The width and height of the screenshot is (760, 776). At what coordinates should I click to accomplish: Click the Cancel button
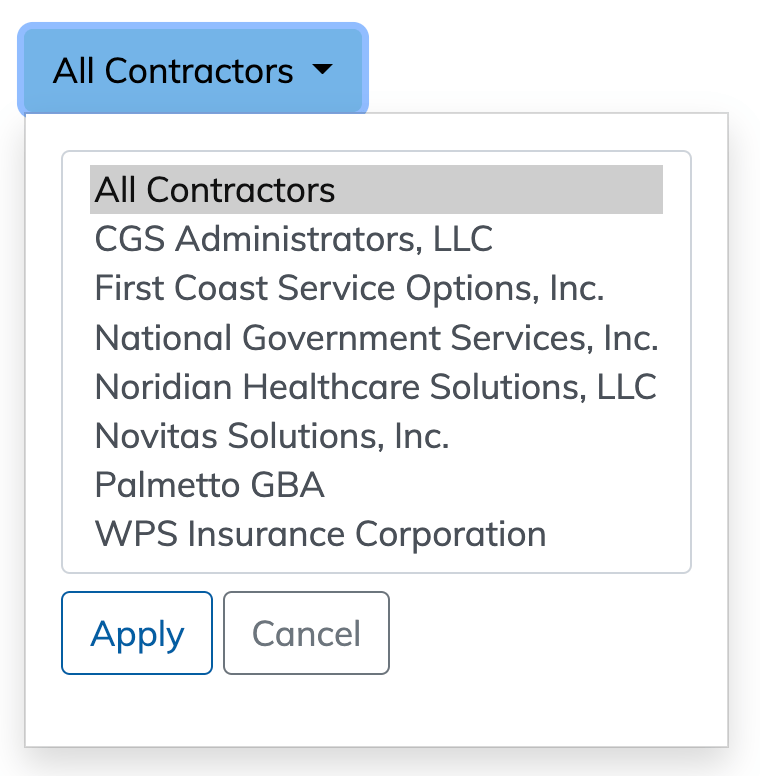click(306, 633)
